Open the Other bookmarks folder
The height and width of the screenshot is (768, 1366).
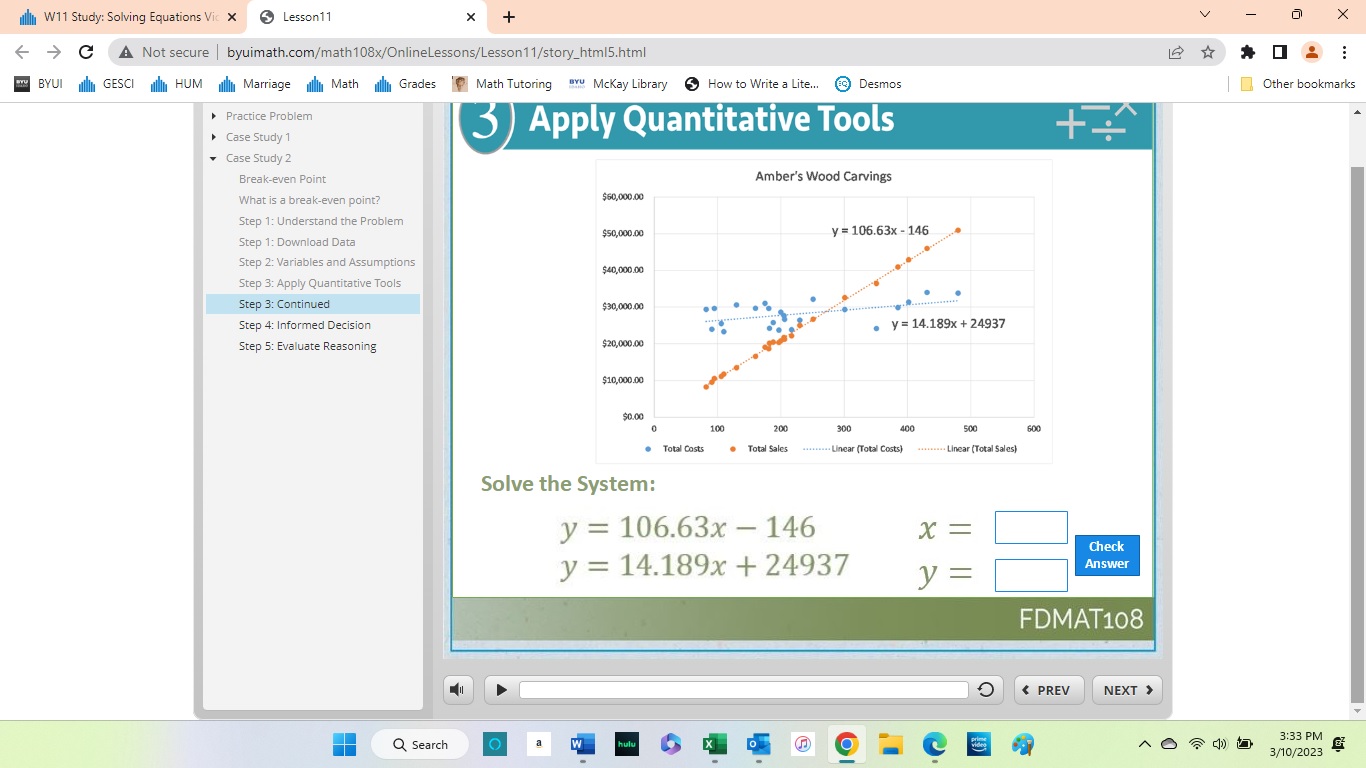click(1298, 84)
